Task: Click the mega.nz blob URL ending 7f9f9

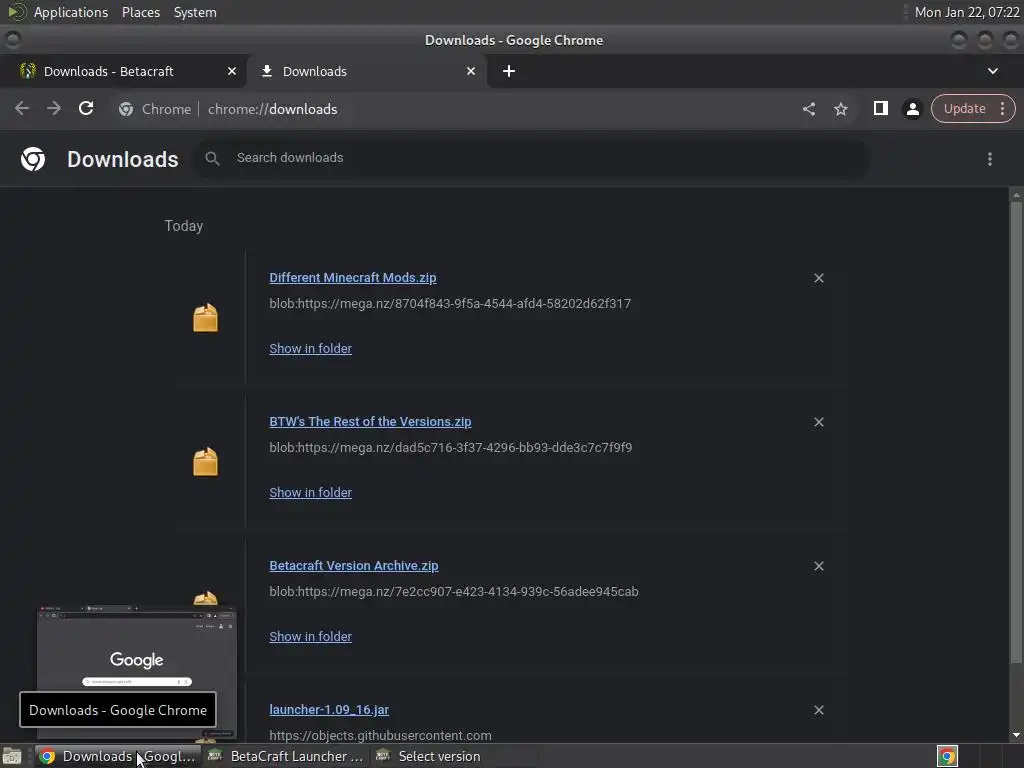Action: [x=451, y=447]
